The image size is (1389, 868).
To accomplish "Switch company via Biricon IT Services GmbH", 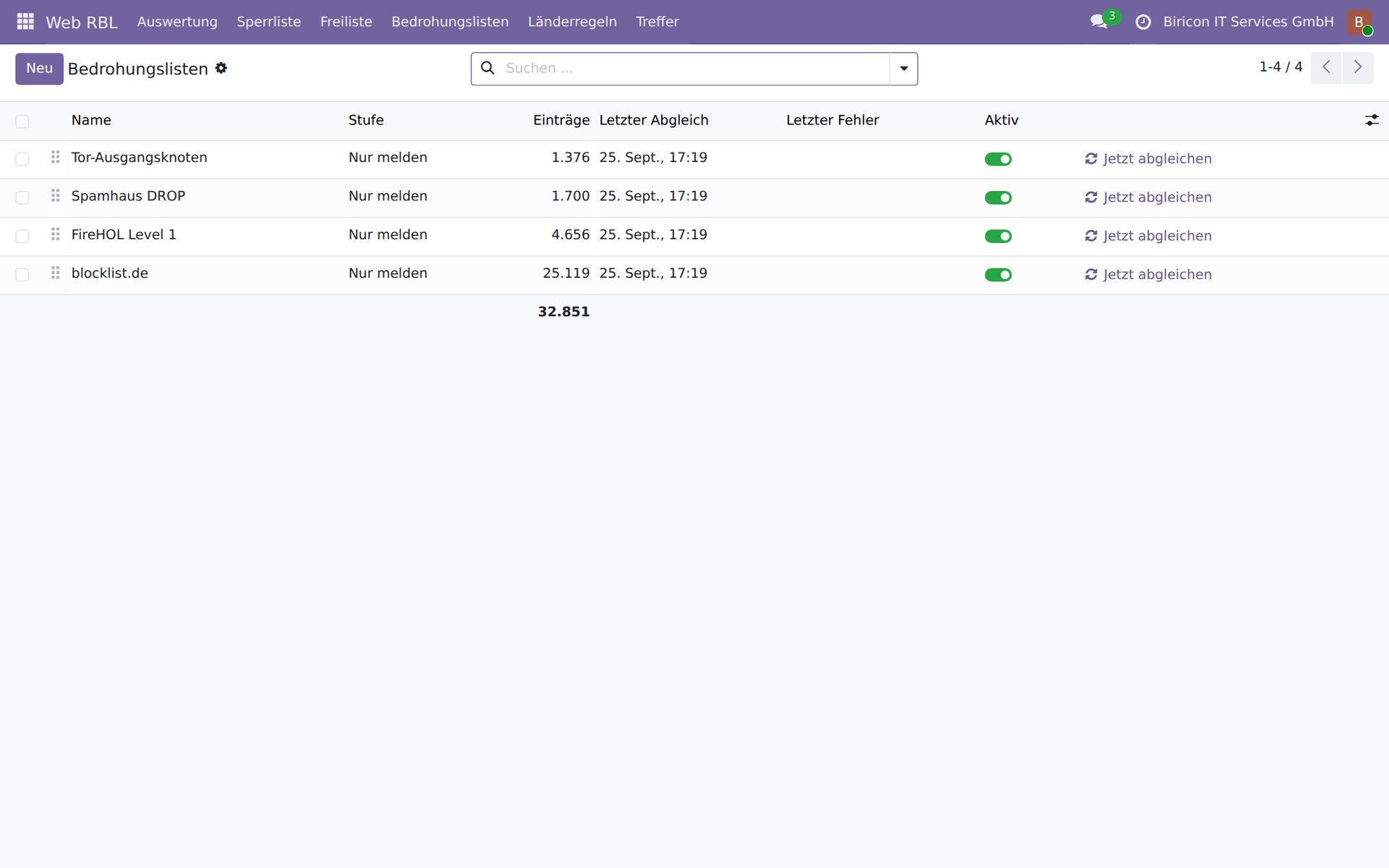I will [x=1248, y=22].
